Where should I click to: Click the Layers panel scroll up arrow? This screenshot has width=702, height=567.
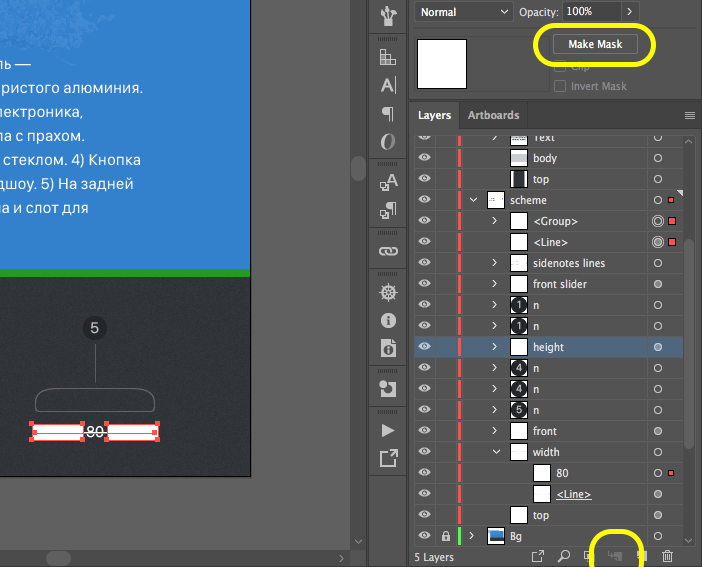click(x=689, y=142)
